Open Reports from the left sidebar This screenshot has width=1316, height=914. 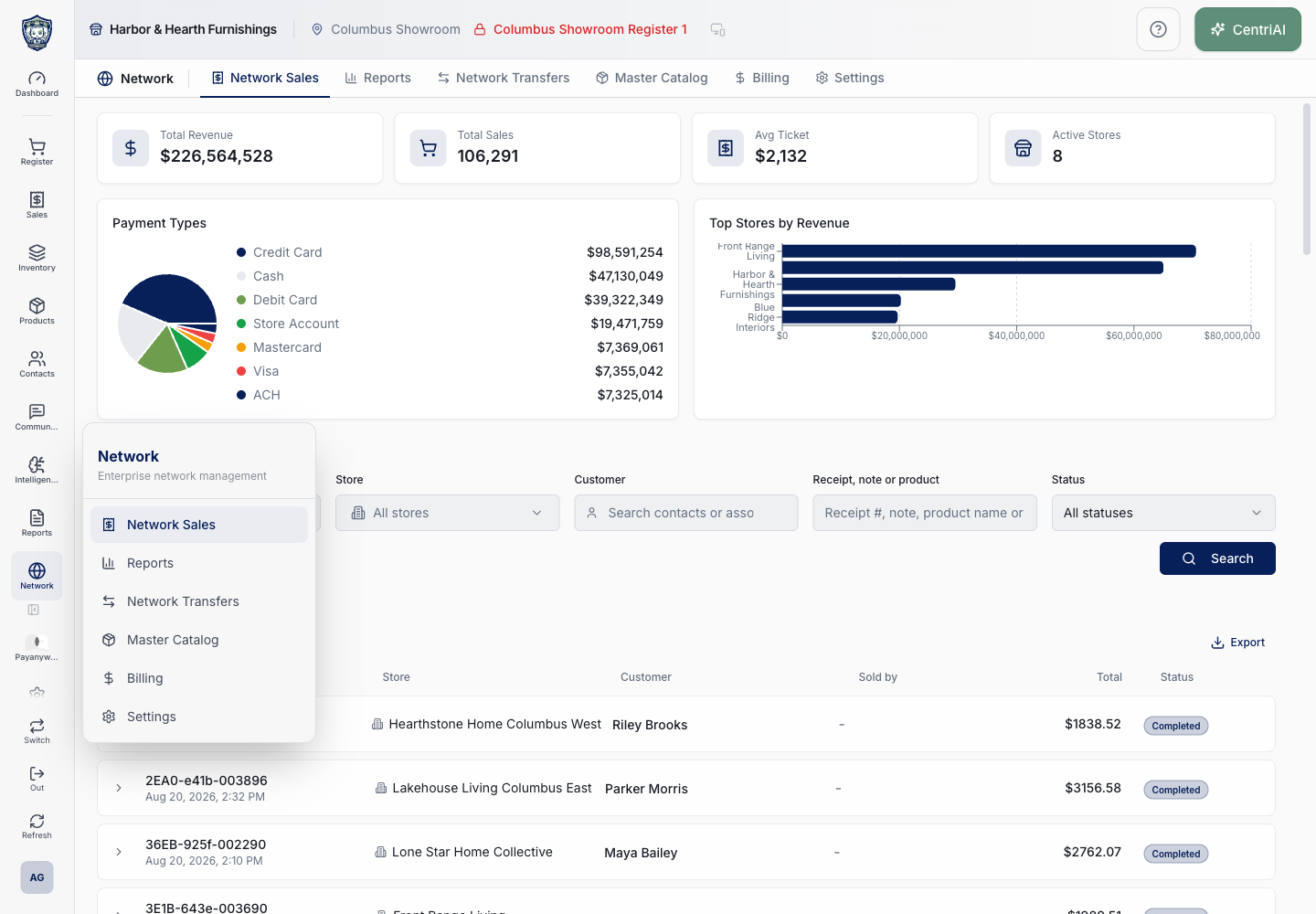click(x=37, y=523)
